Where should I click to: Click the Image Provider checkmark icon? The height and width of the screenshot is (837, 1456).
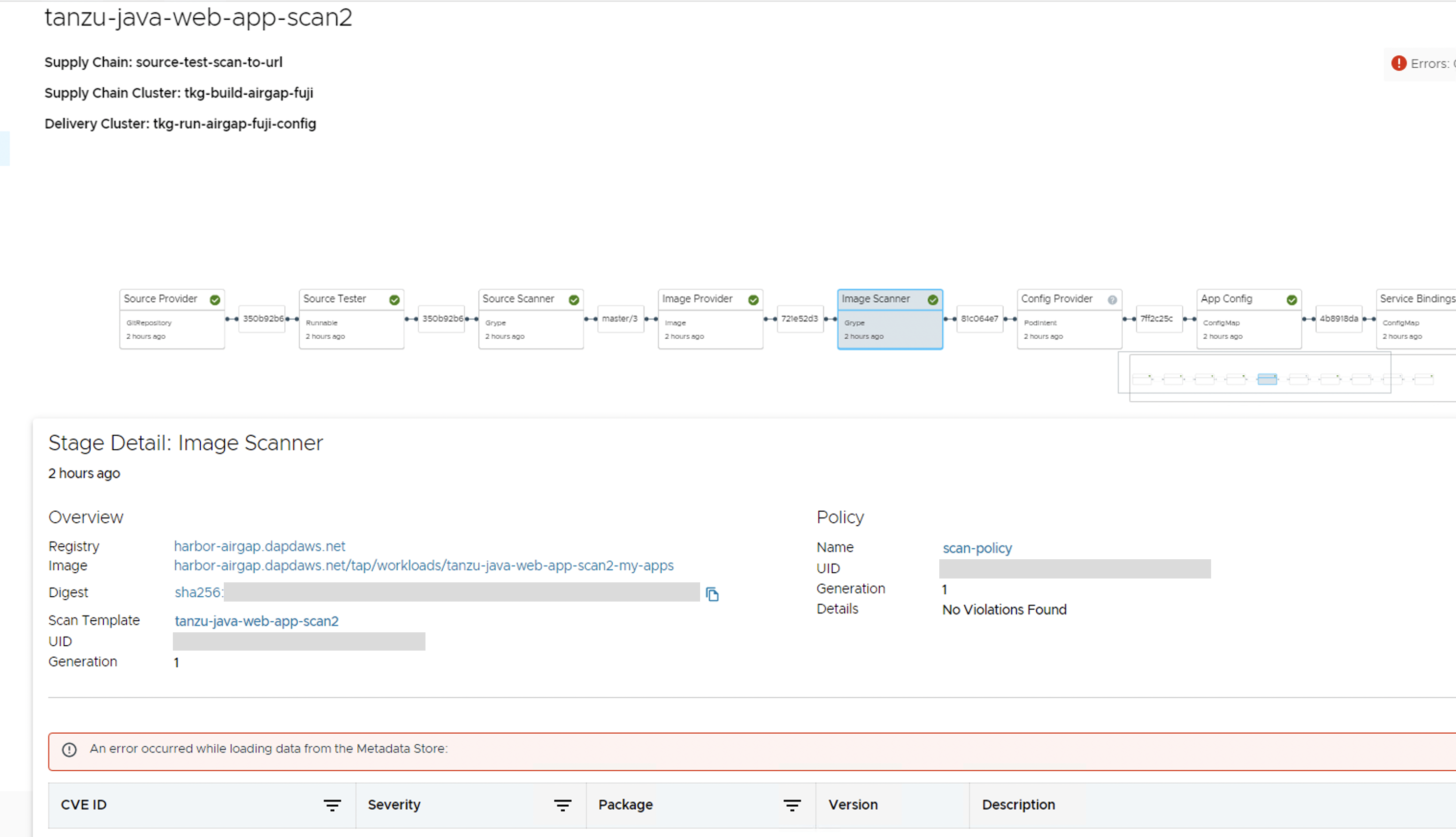click(x=754, y=299)
